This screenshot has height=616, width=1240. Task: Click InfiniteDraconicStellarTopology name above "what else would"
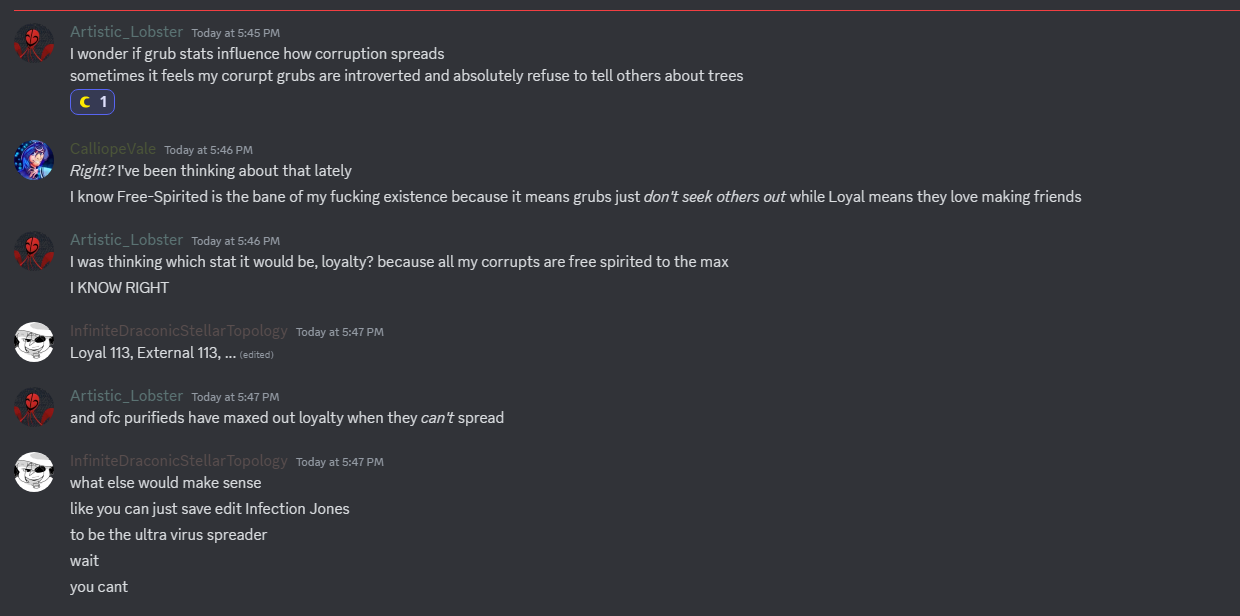[x=178, y=461]
